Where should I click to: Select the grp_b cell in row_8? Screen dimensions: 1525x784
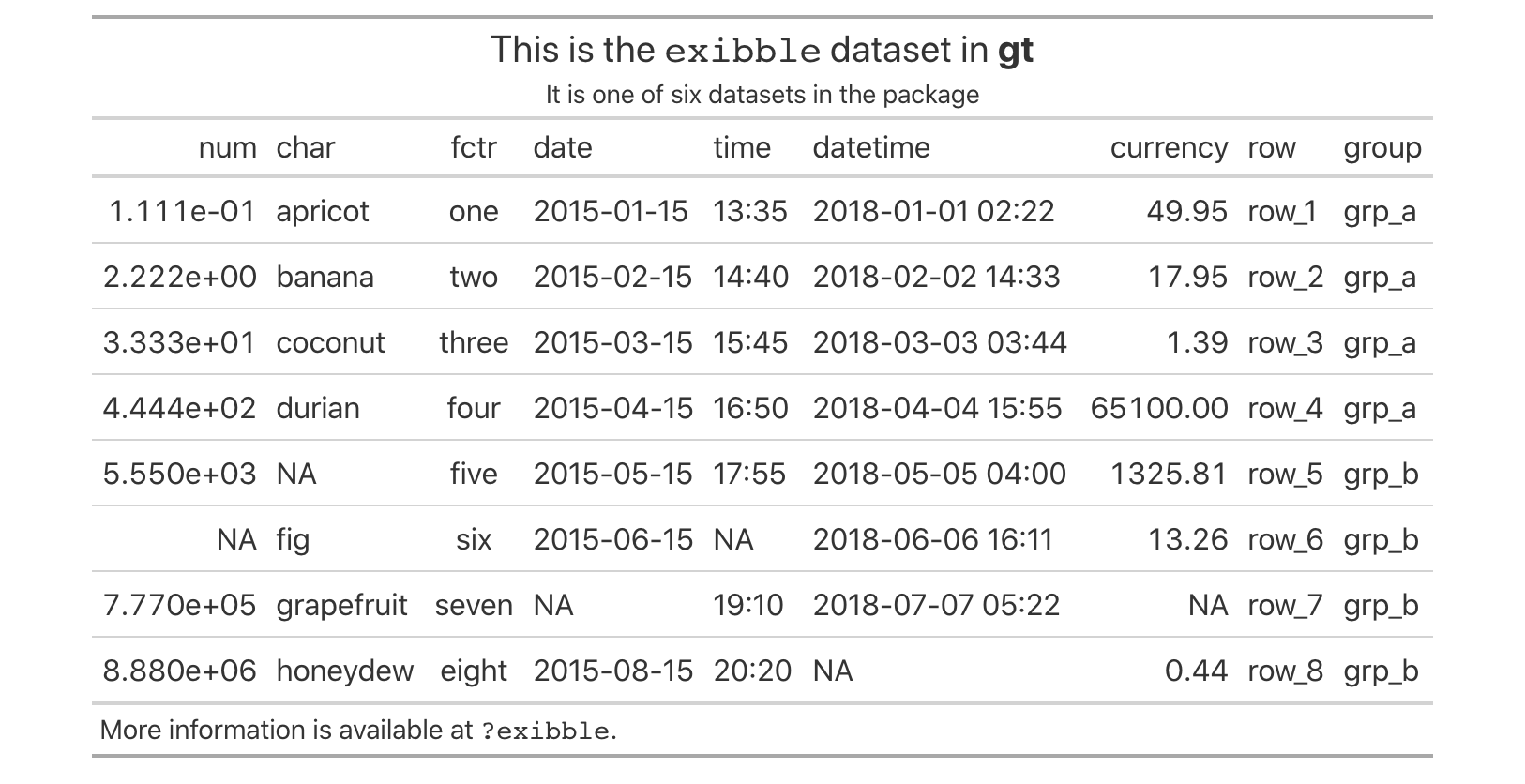1380,671
